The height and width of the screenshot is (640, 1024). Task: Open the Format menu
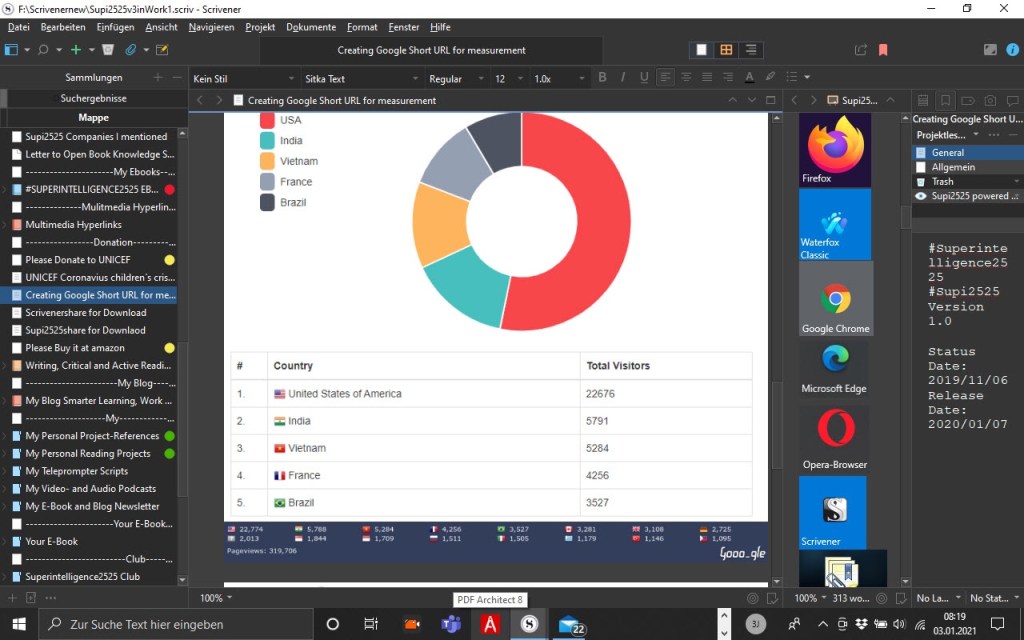click(x=362, y=27)
